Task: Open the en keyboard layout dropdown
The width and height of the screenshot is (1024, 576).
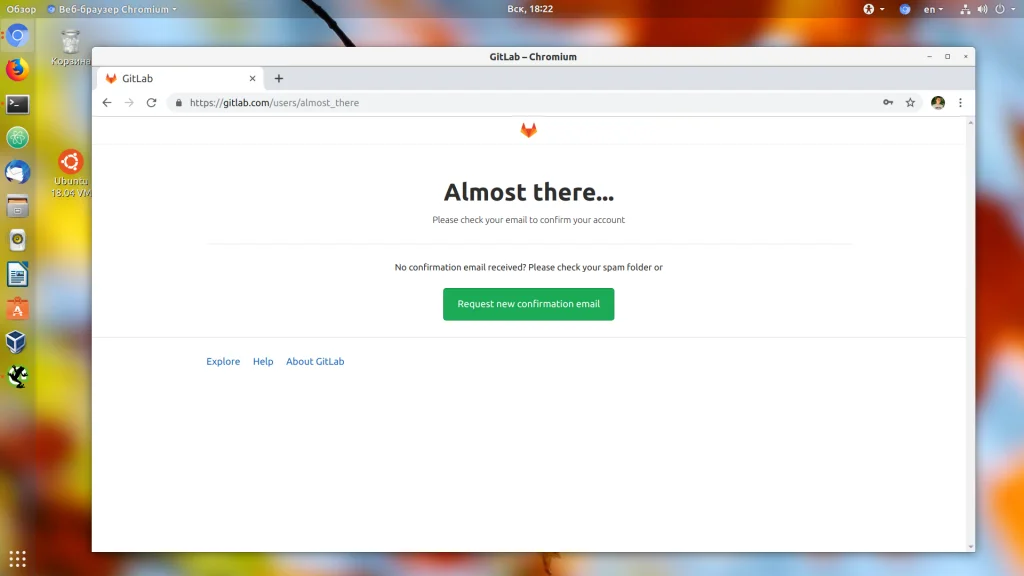Action: pos(933,9)
